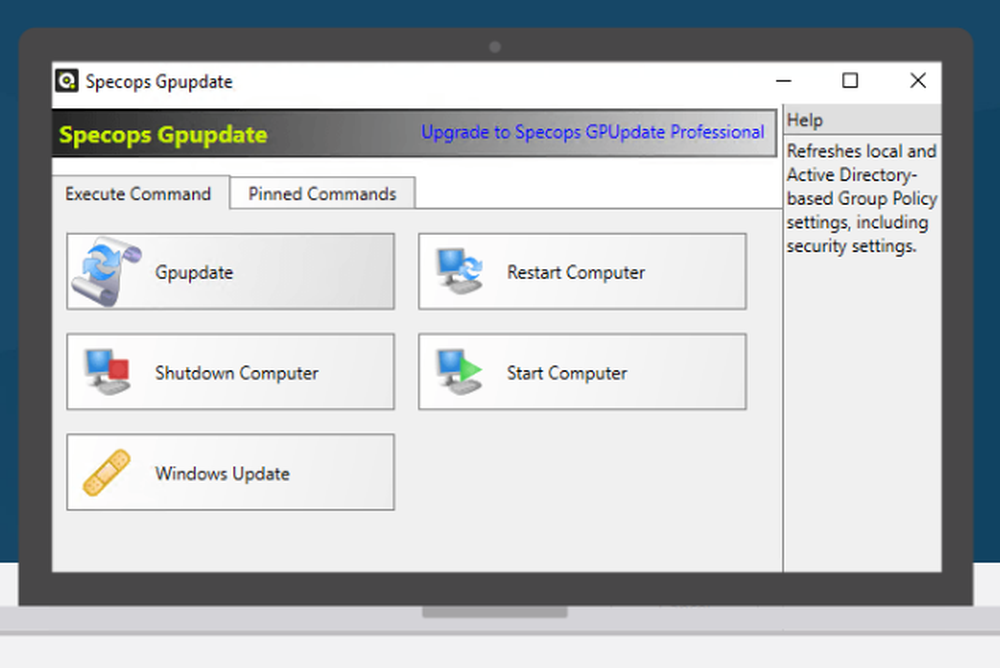Launch the Start Computer command
This screenshot has width=1000, height=668.
tap(582, 371)
